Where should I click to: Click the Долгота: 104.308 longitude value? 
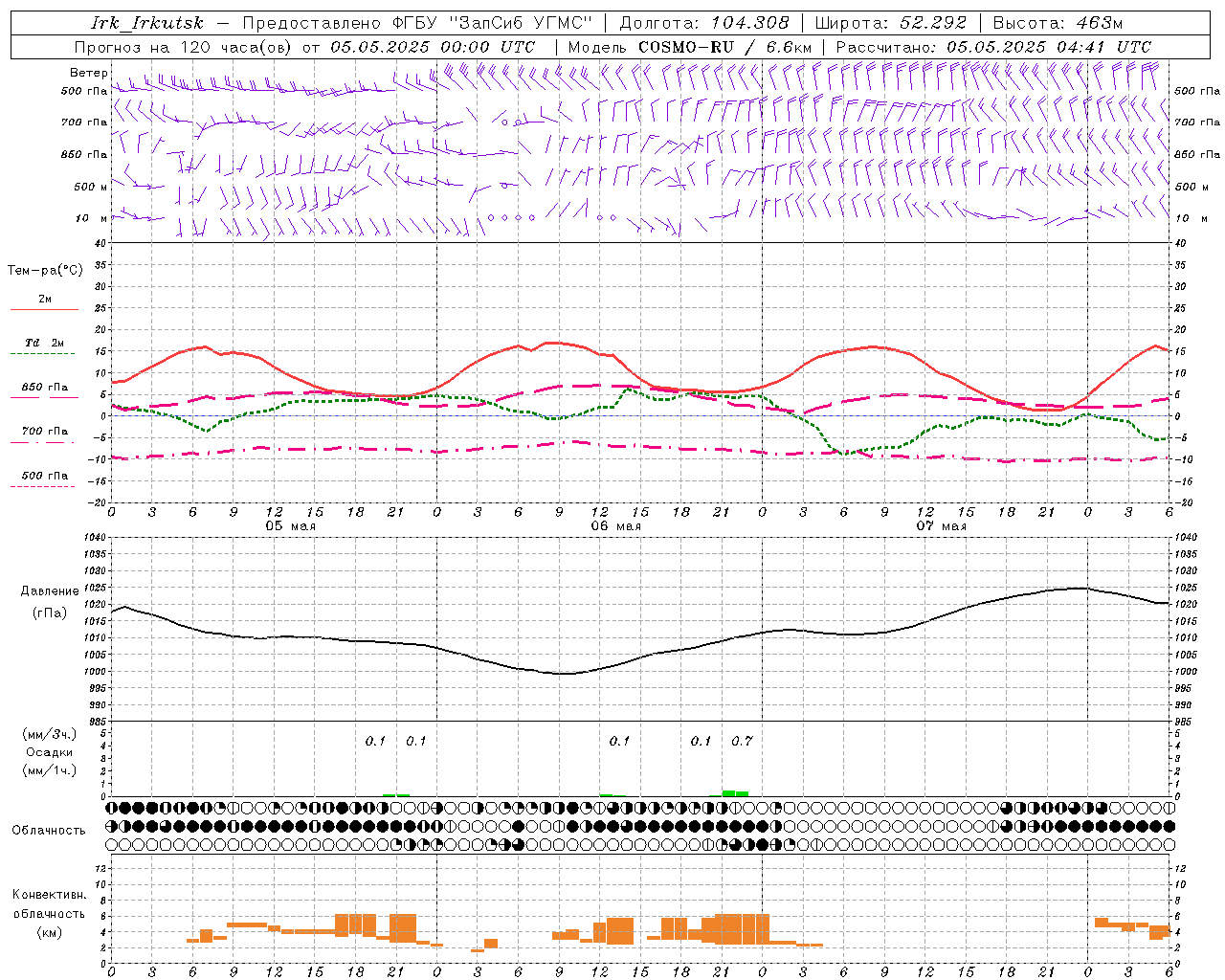coord(704,23)
